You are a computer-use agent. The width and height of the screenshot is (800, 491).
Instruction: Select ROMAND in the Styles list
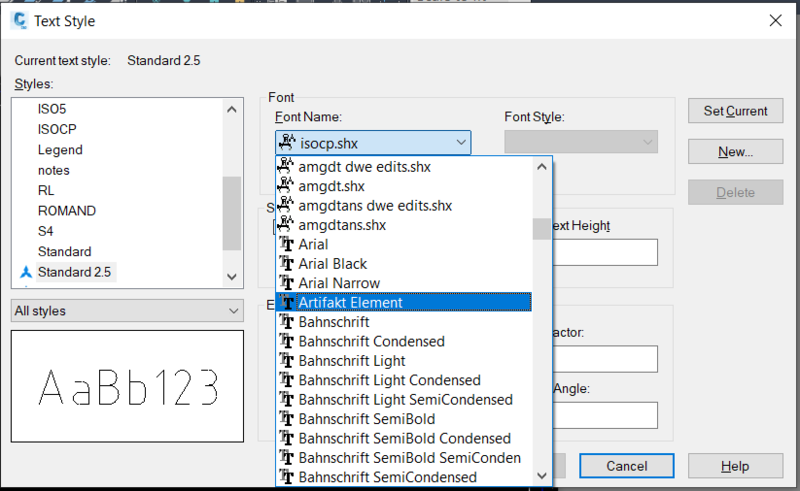67,211
